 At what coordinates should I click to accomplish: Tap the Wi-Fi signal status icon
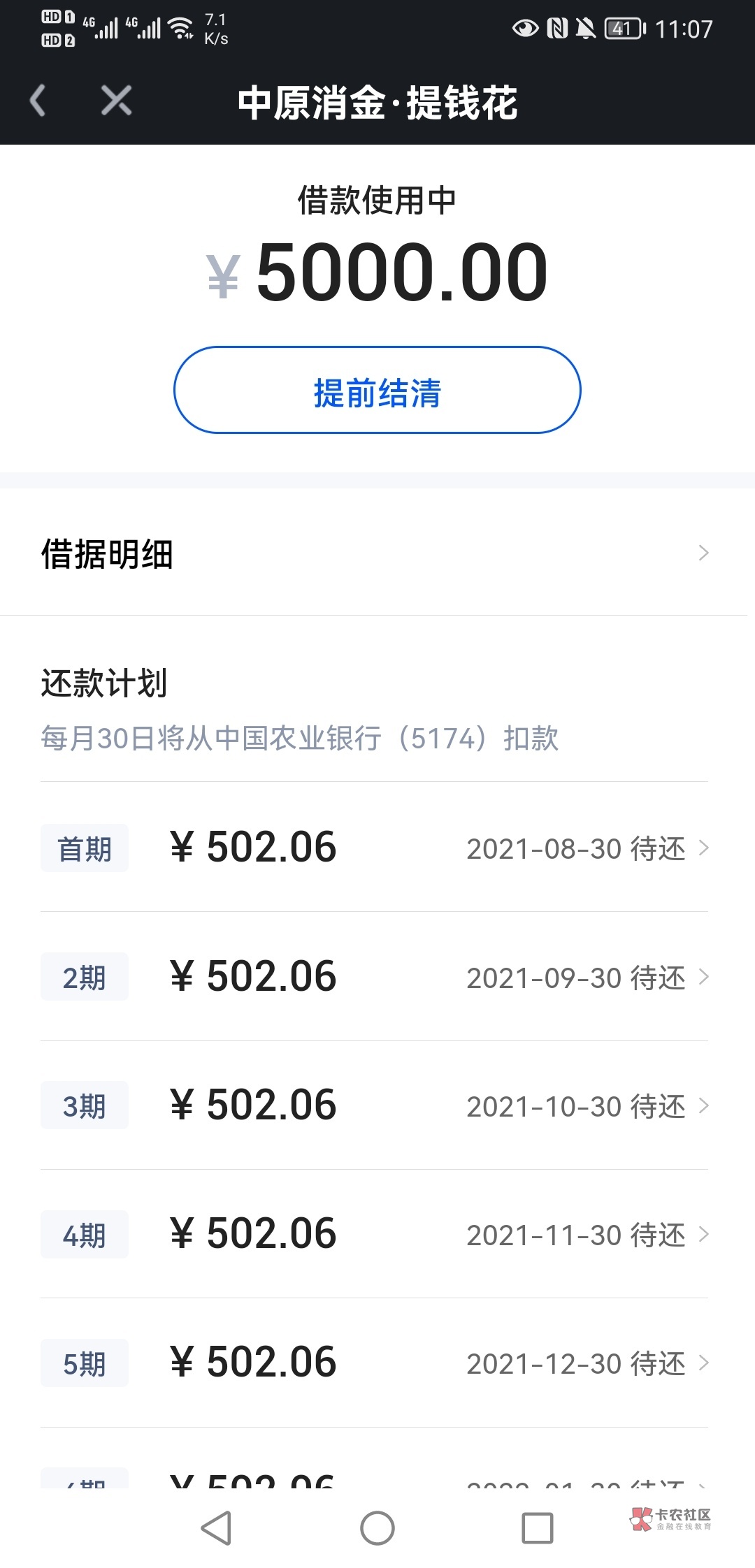point(182,29)
